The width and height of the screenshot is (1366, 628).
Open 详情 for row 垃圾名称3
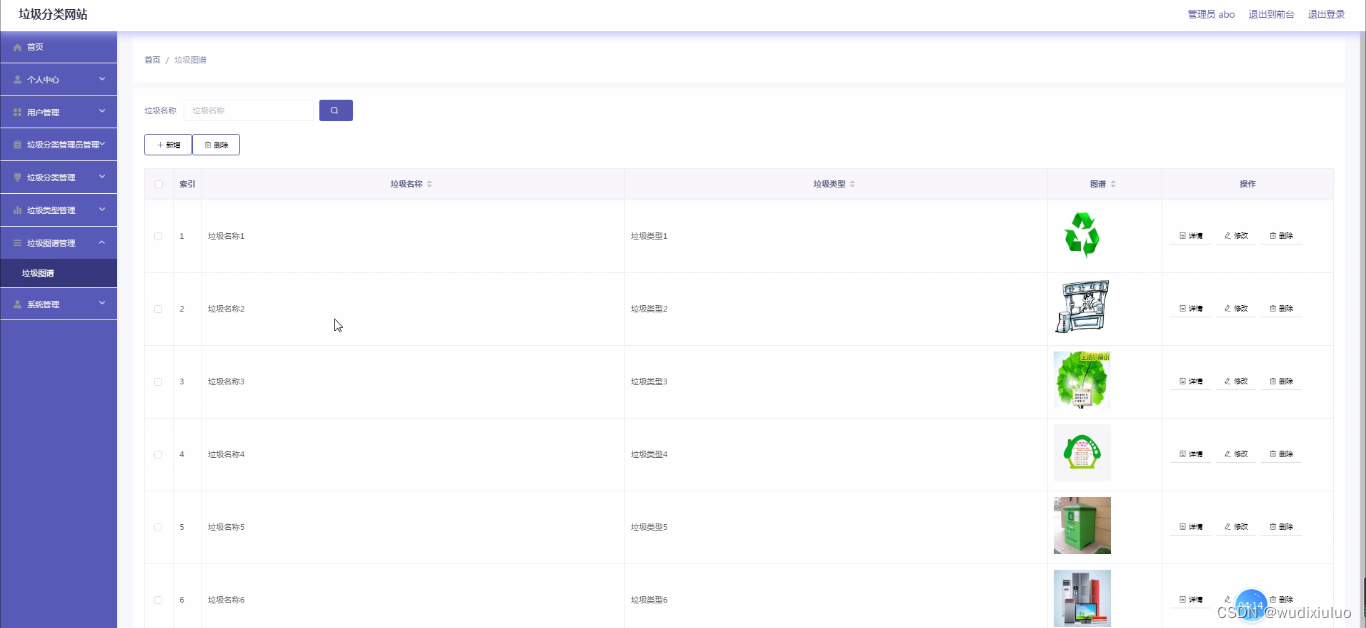coord(1190,382)
